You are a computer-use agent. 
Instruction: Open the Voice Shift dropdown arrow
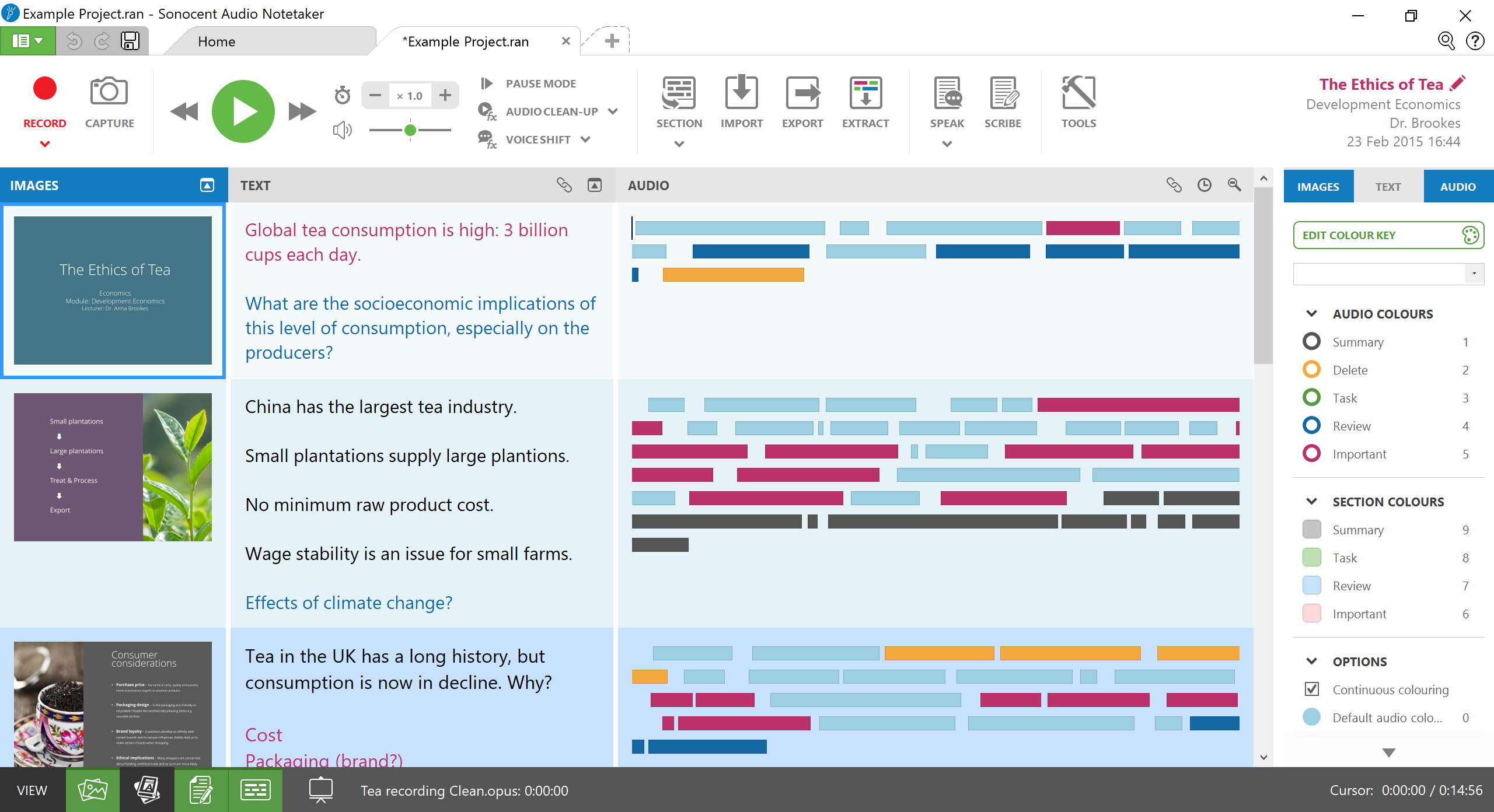[585, 139]
